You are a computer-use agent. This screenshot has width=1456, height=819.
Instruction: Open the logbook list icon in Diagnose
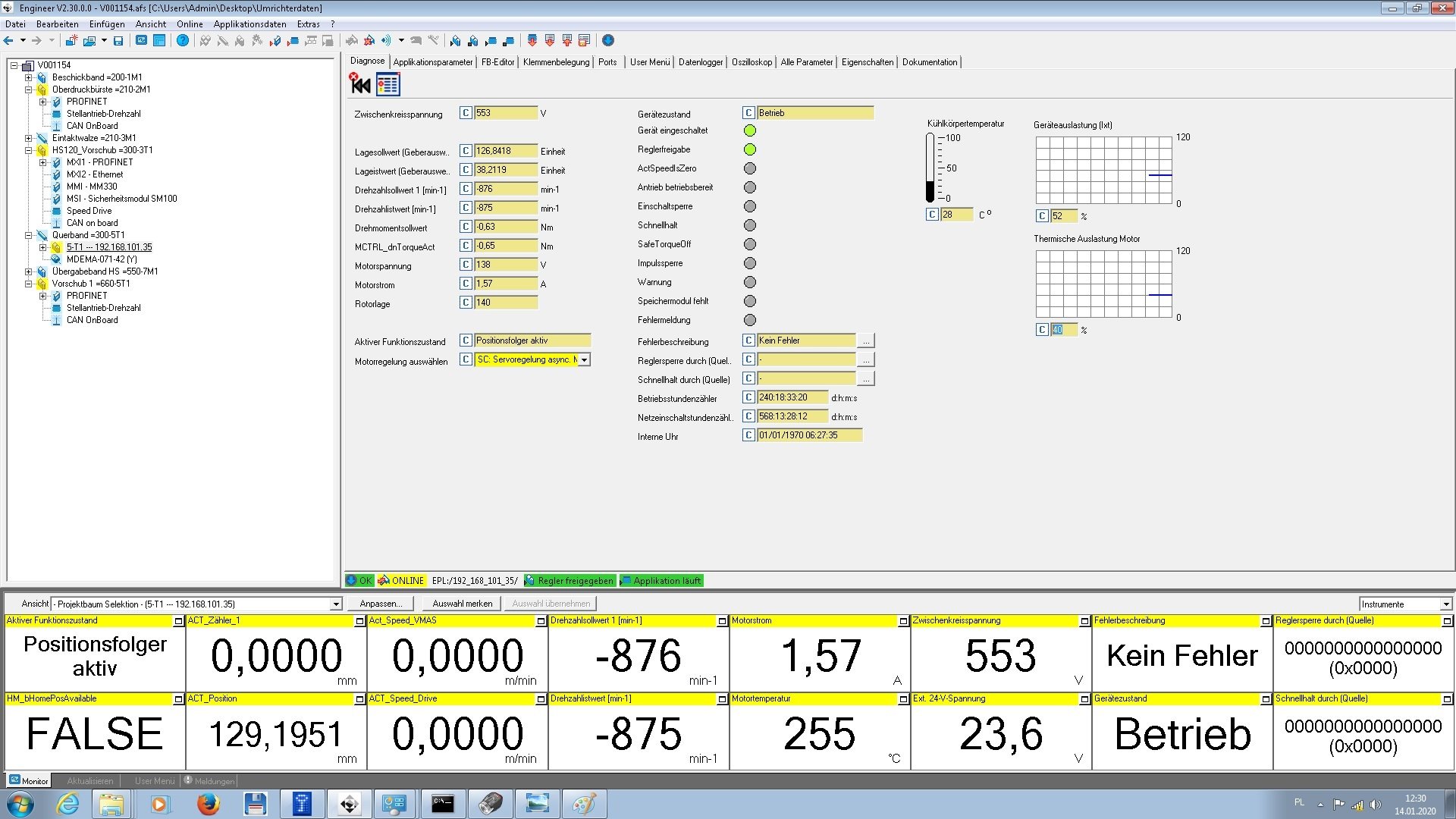388,84
